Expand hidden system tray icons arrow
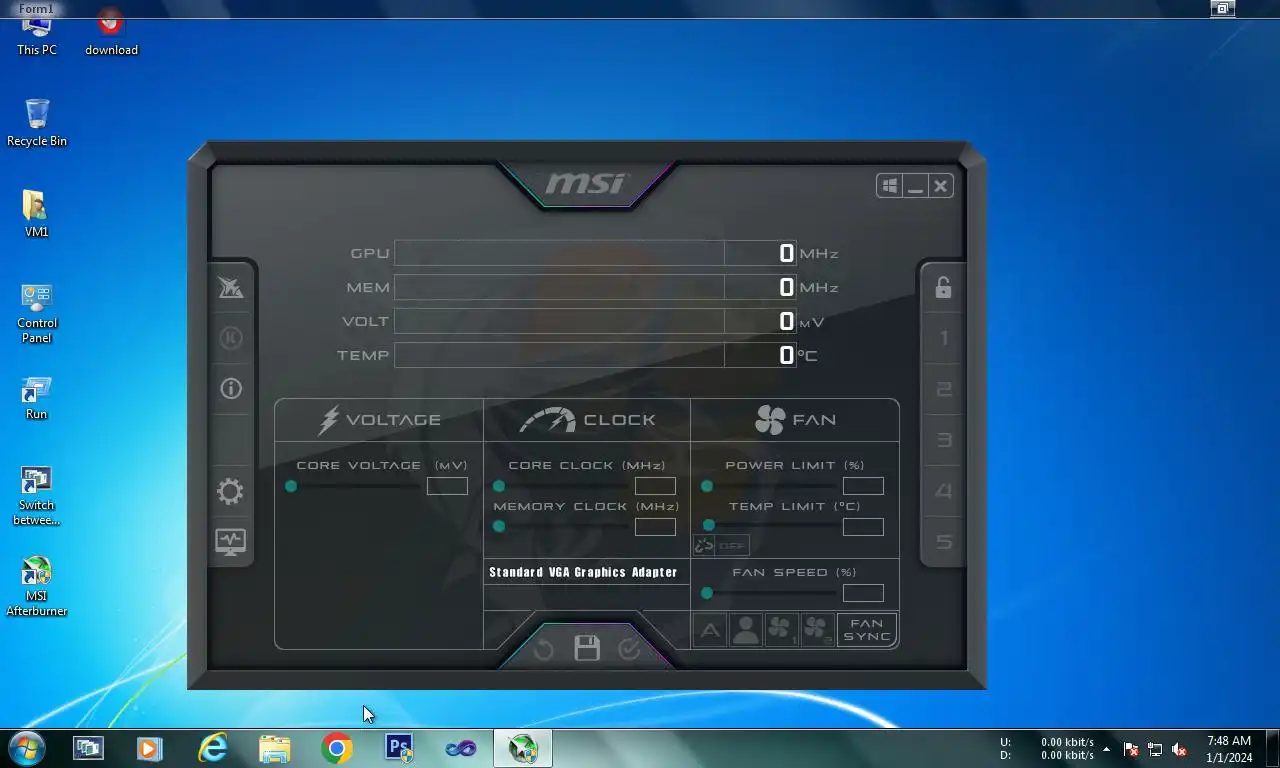Screen dimensions: 1280x768 [x=1106, y=749]
